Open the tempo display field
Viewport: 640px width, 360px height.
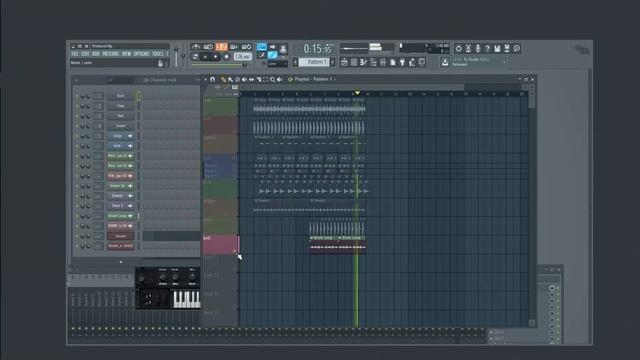point(242,57)
